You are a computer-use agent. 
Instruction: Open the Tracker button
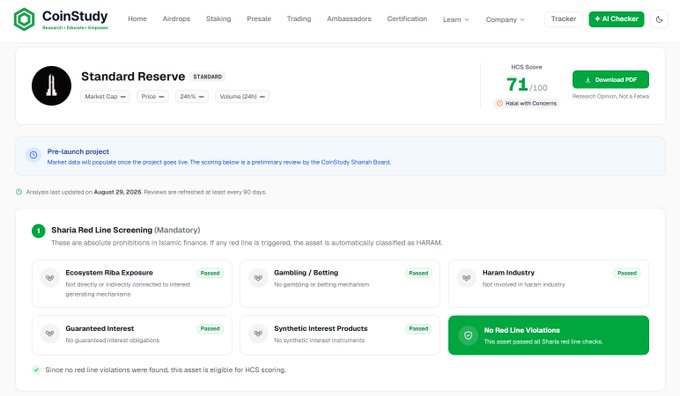[x=563, y=19]
